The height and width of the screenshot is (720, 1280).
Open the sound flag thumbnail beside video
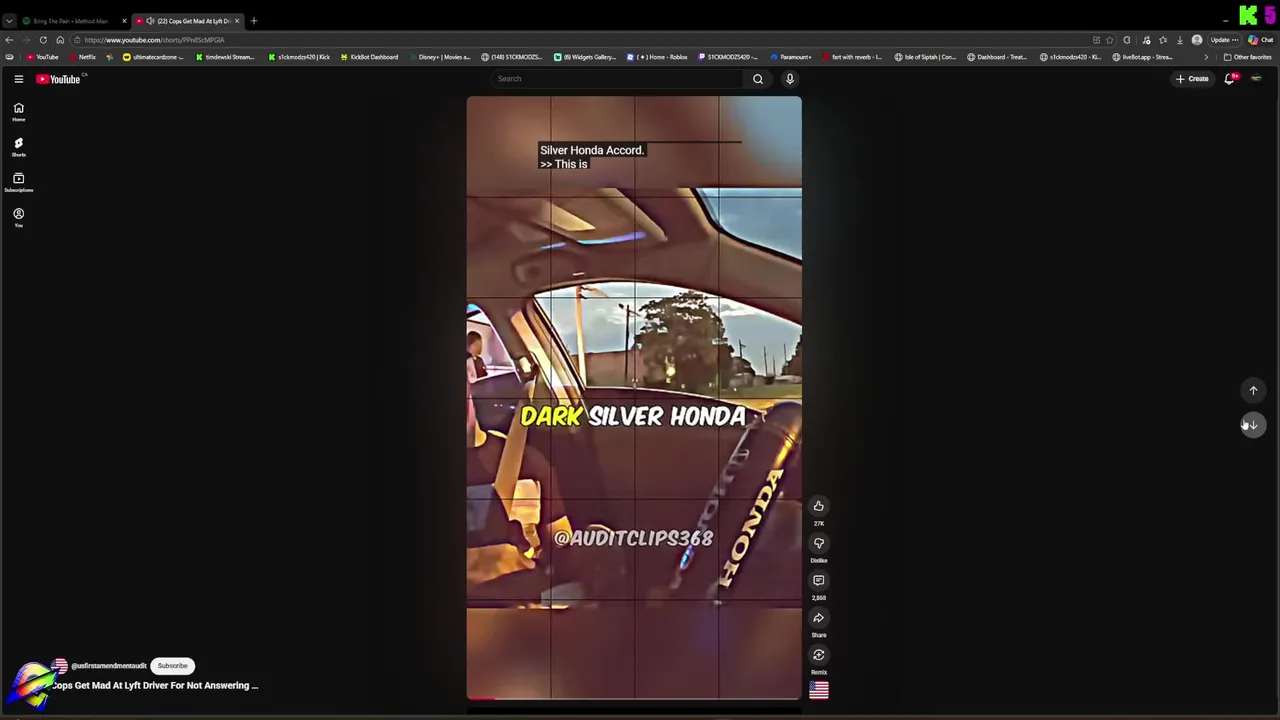pos(818,690)
